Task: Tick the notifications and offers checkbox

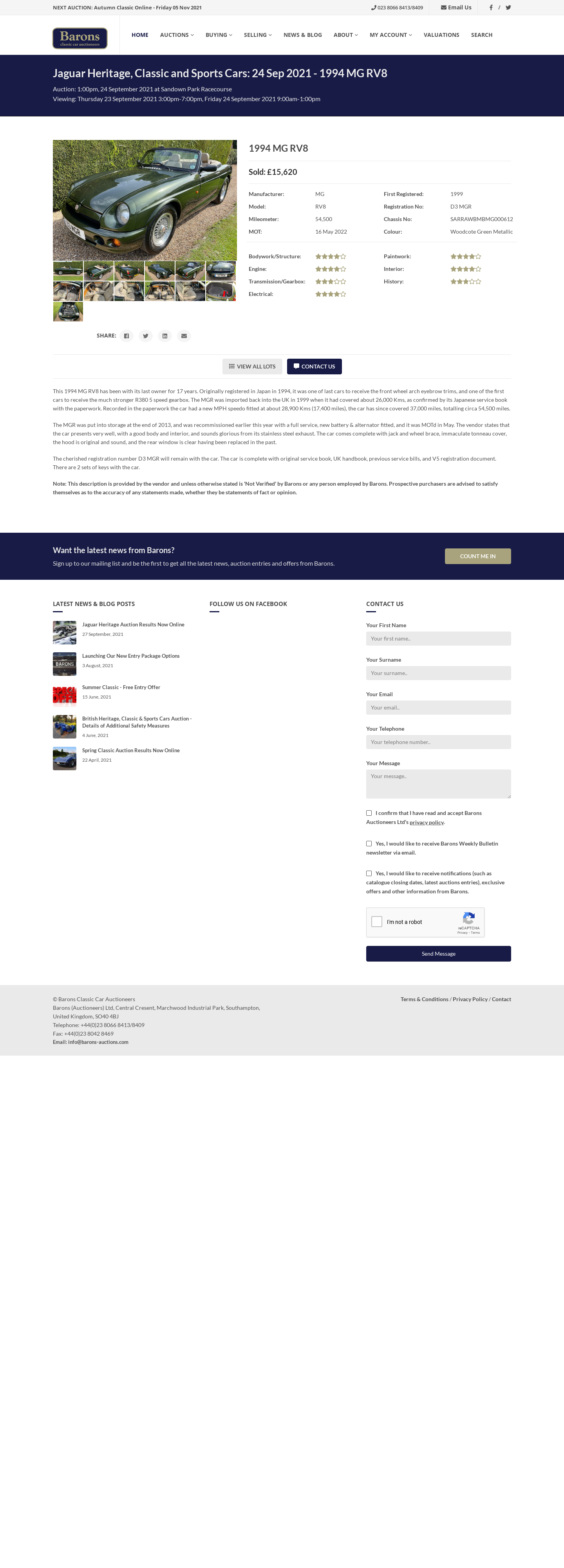Action: (369, 873)
